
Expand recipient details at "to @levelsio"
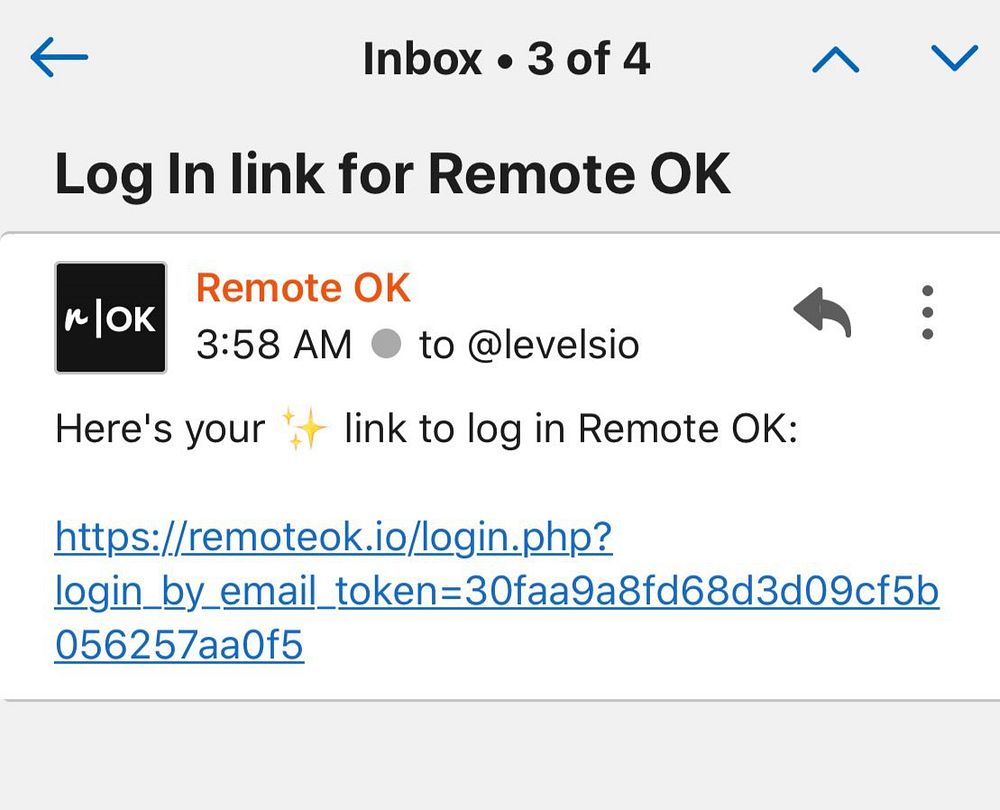click(x=529, y=344)
